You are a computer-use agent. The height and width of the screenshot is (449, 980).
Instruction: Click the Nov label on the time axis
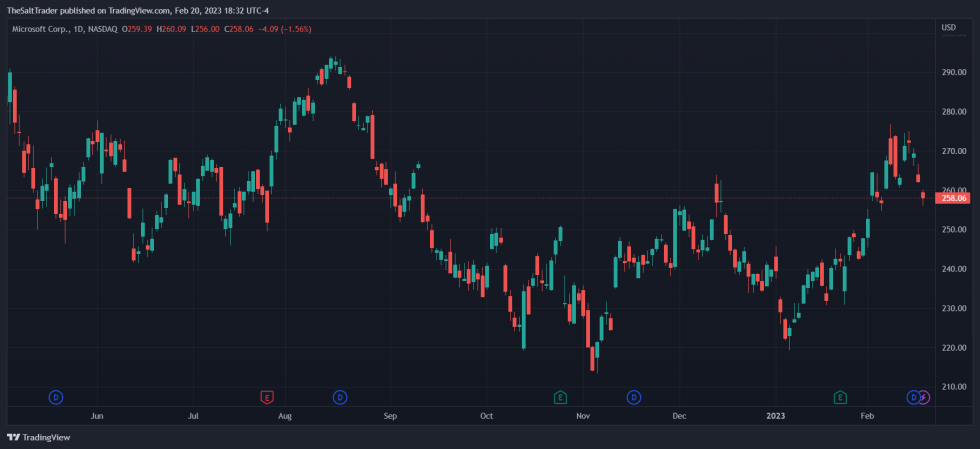[x=584, y=414]
